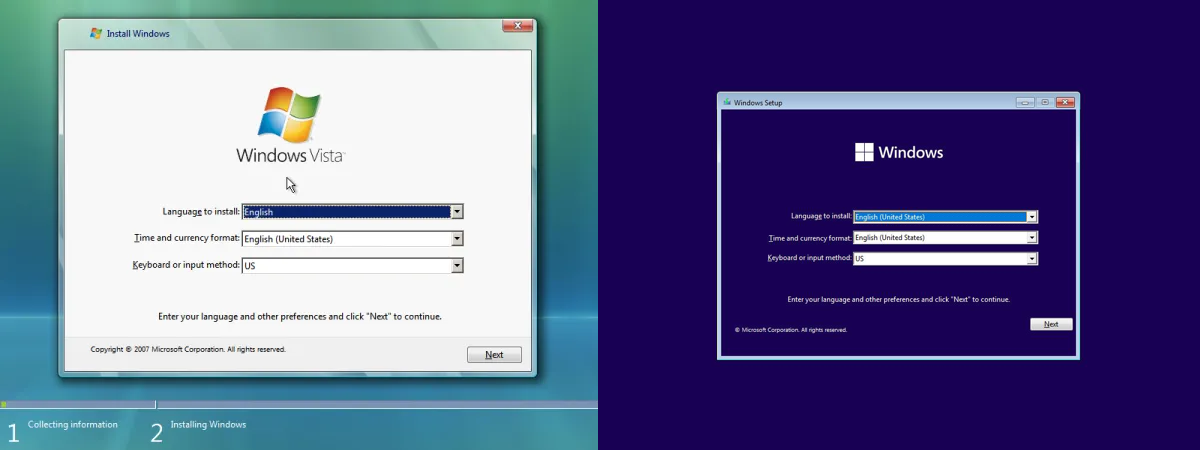Screen dimensions: 1200x450
Task: Click the Vista 'Language to install:' label
Action: 201,212
